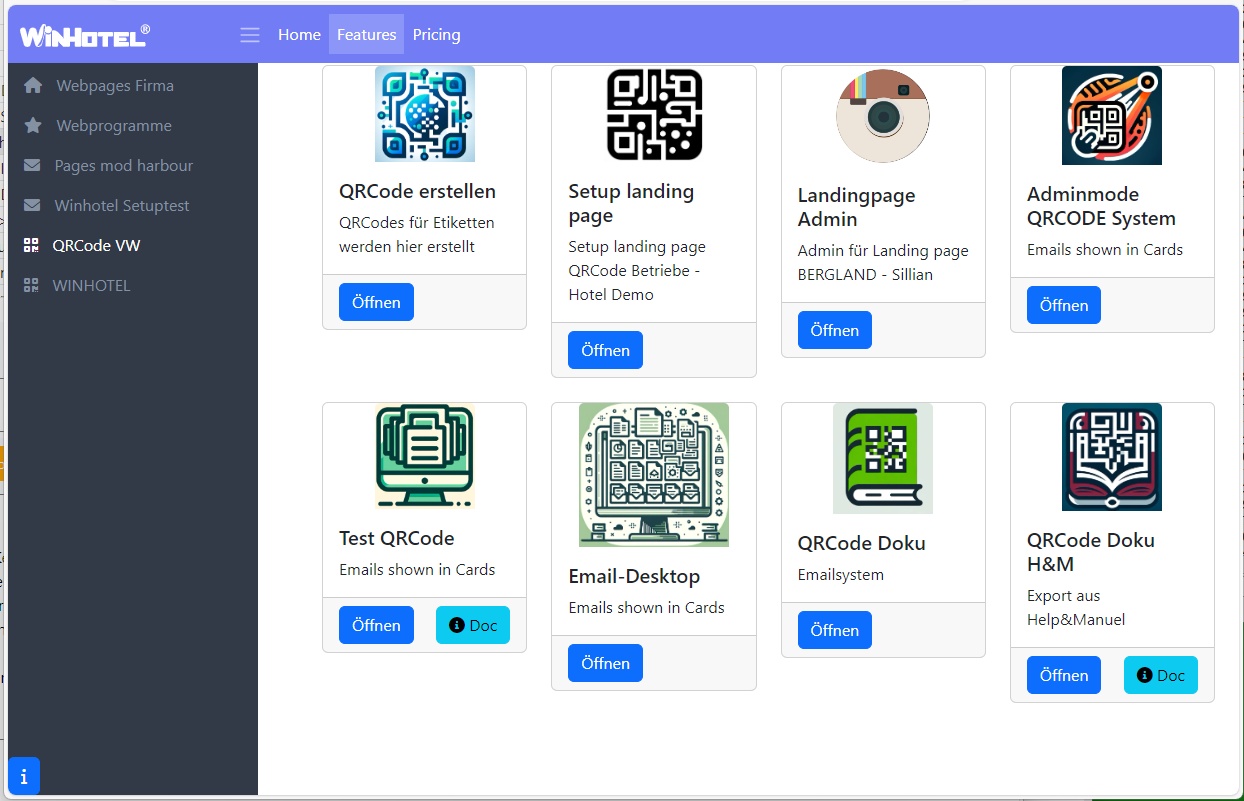
Task: Open Email-Desktop via Öffnen
Action: point(605,663)
